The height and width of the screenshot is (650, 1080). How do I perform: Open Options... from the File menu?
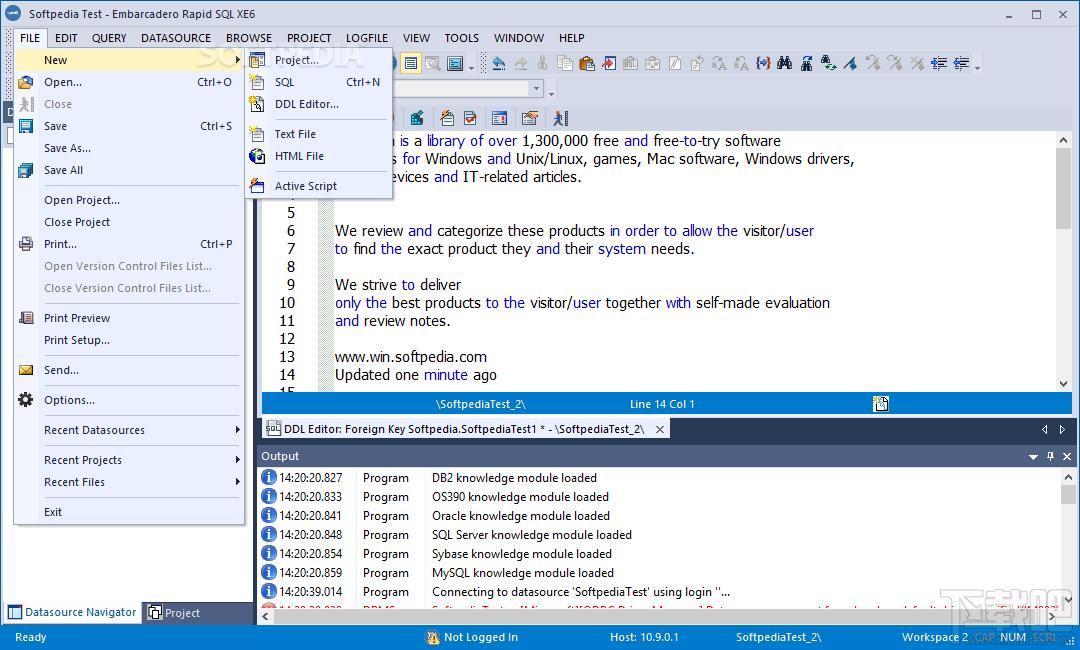(129, 400)
